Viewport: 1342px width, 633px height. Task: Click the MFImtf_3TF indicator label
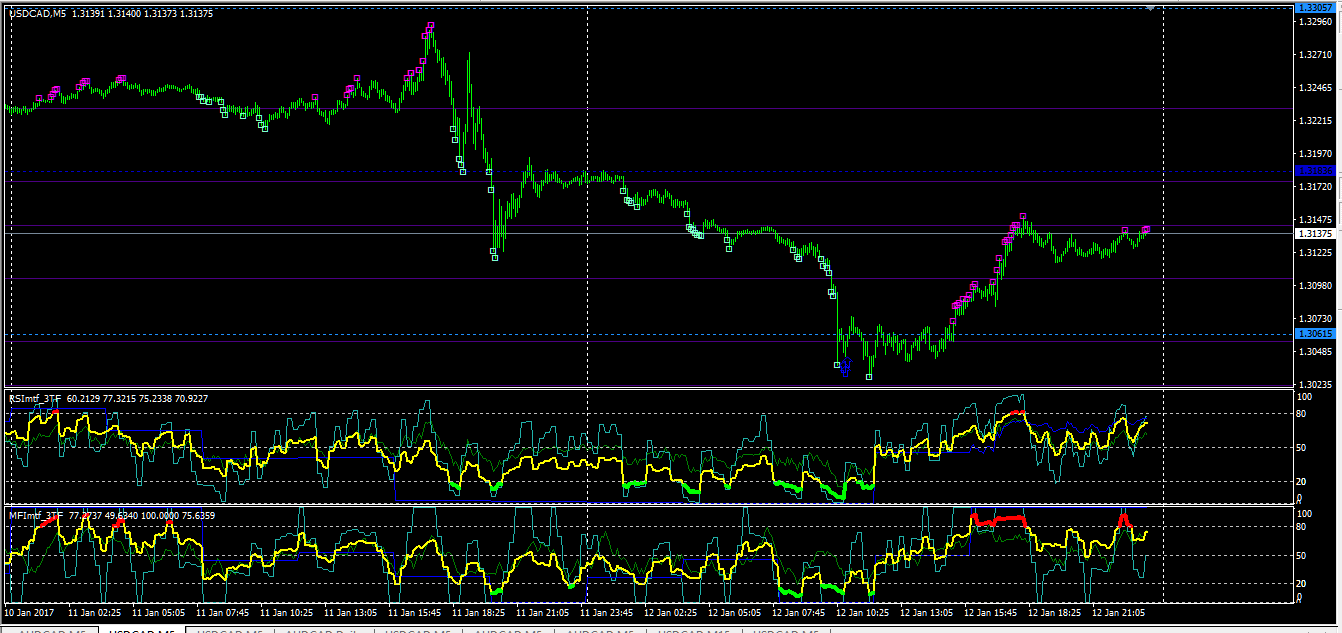pyautogui.click(x=35, y=515)
